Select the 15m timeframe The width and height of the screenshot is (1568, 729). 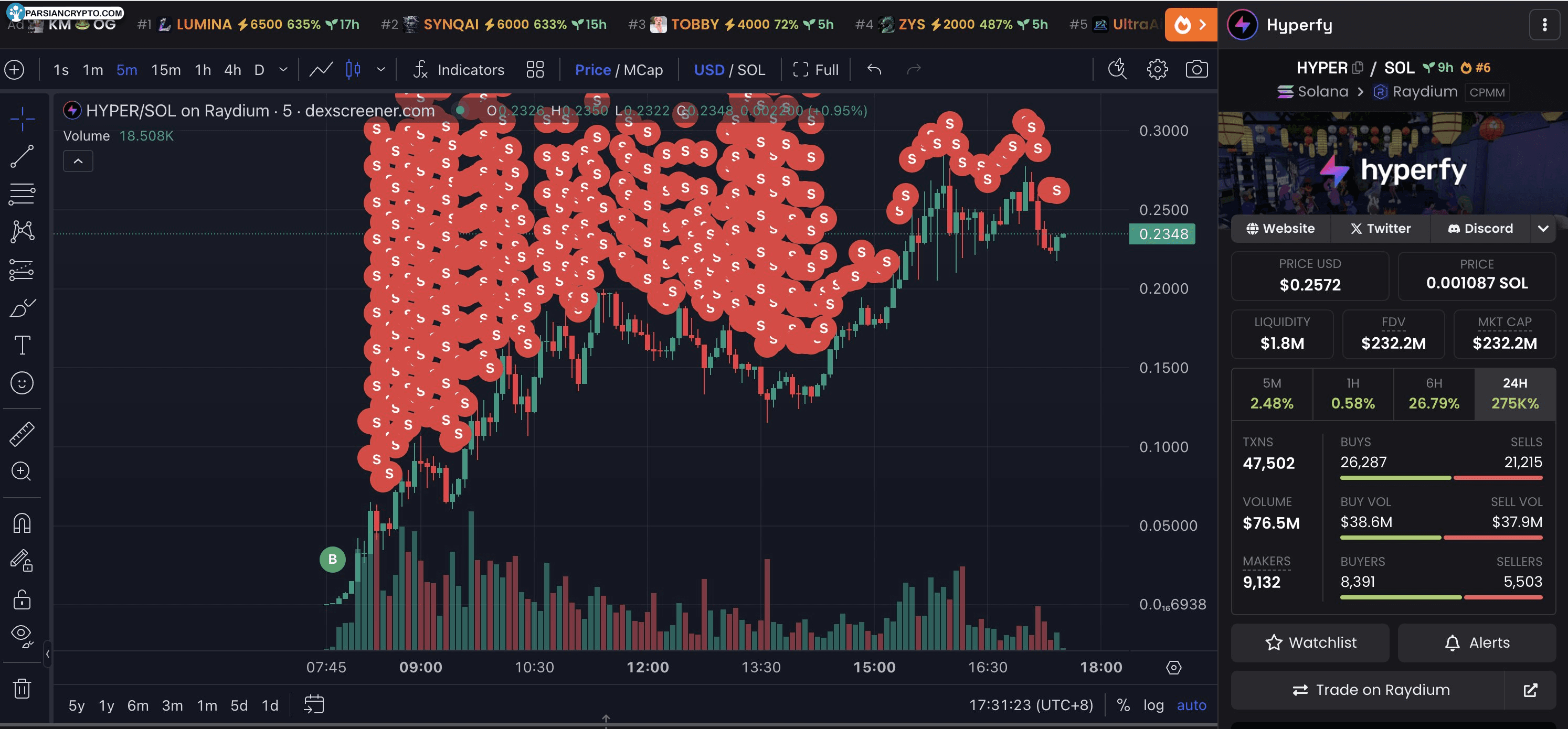(x=166, y=70)
